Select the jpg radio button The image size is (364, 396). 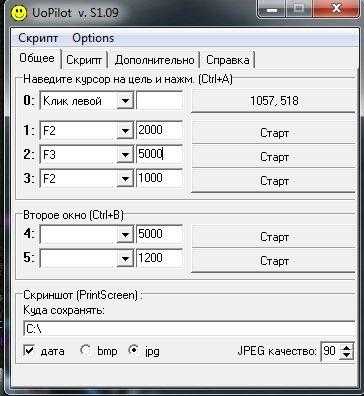coord(134,350)
